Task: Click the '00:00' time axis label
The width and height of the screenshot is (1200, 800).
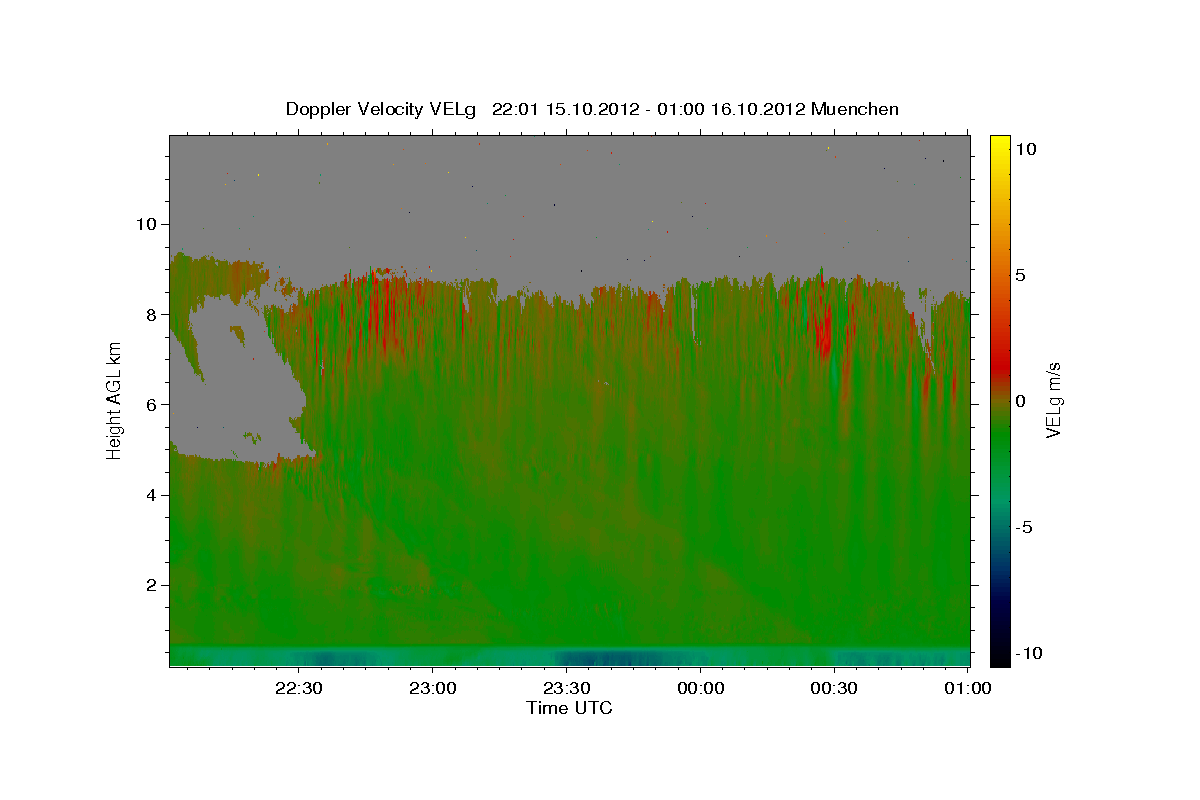Action: 700,689
